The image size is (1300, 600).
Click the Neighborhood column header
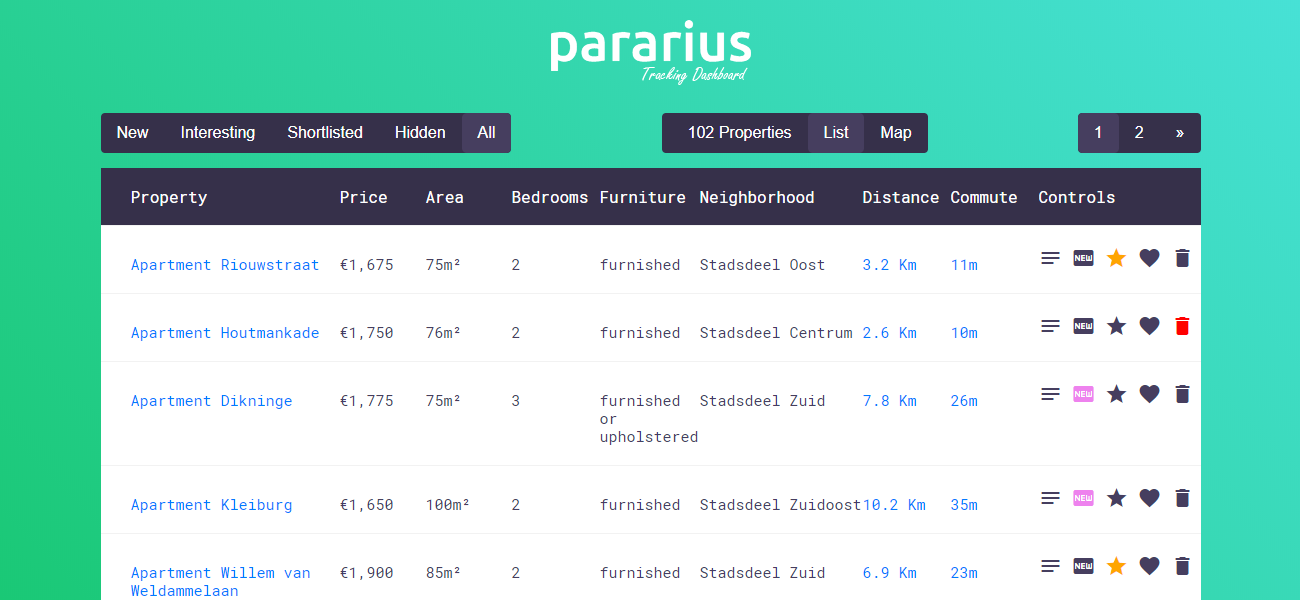click(757, 197)
